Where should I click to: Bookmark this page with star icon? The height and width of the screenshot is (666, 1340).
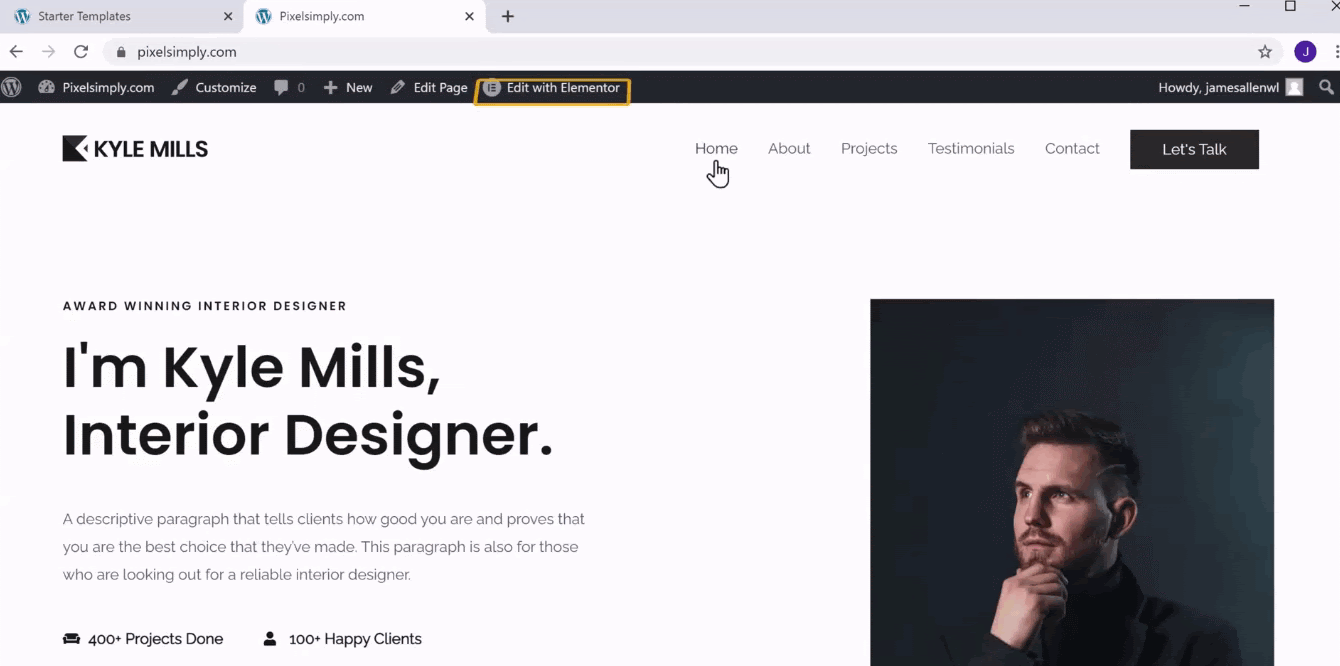1265,52
